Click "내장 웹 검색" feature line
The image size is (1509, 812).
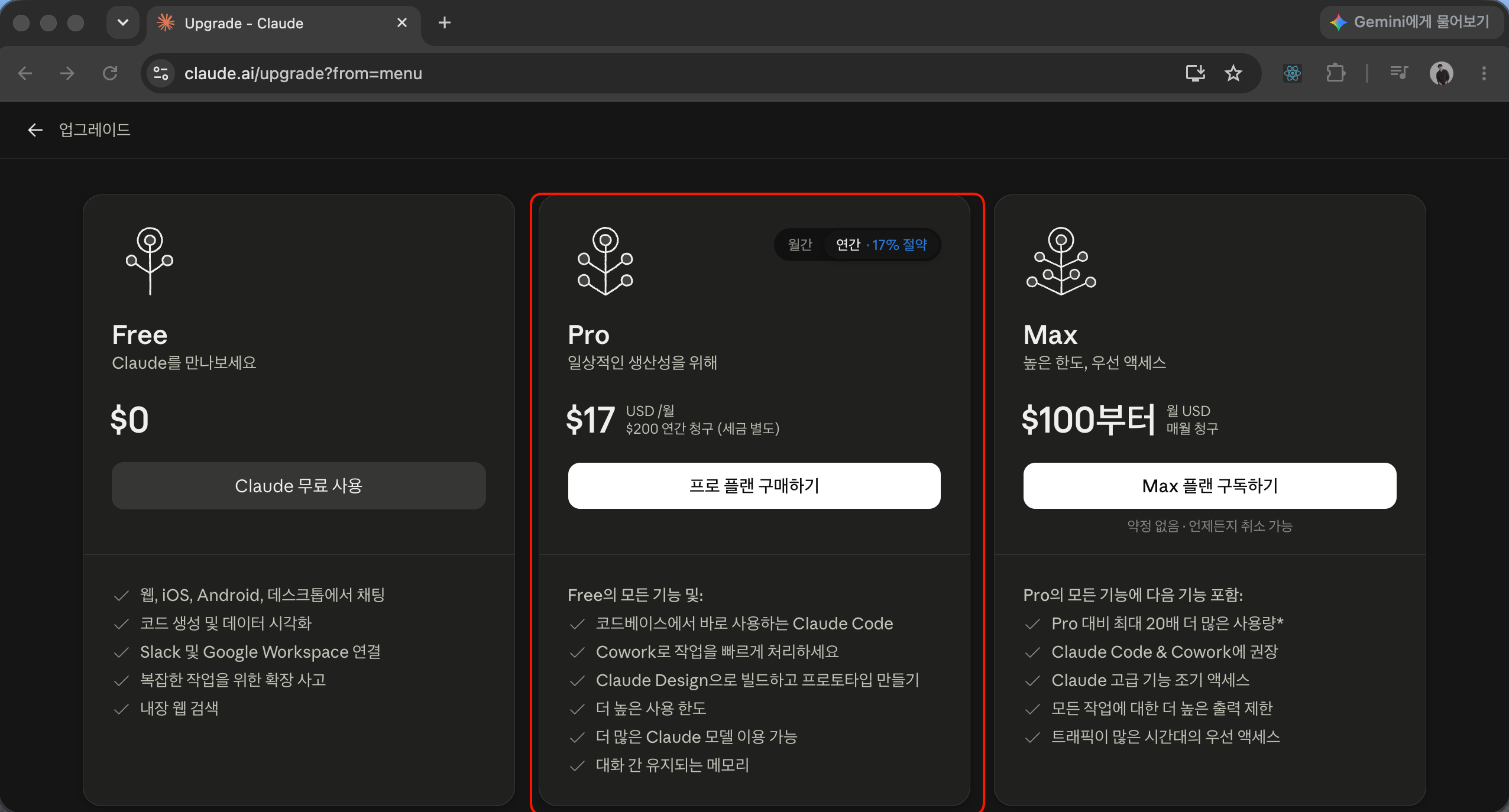(179, 709)
